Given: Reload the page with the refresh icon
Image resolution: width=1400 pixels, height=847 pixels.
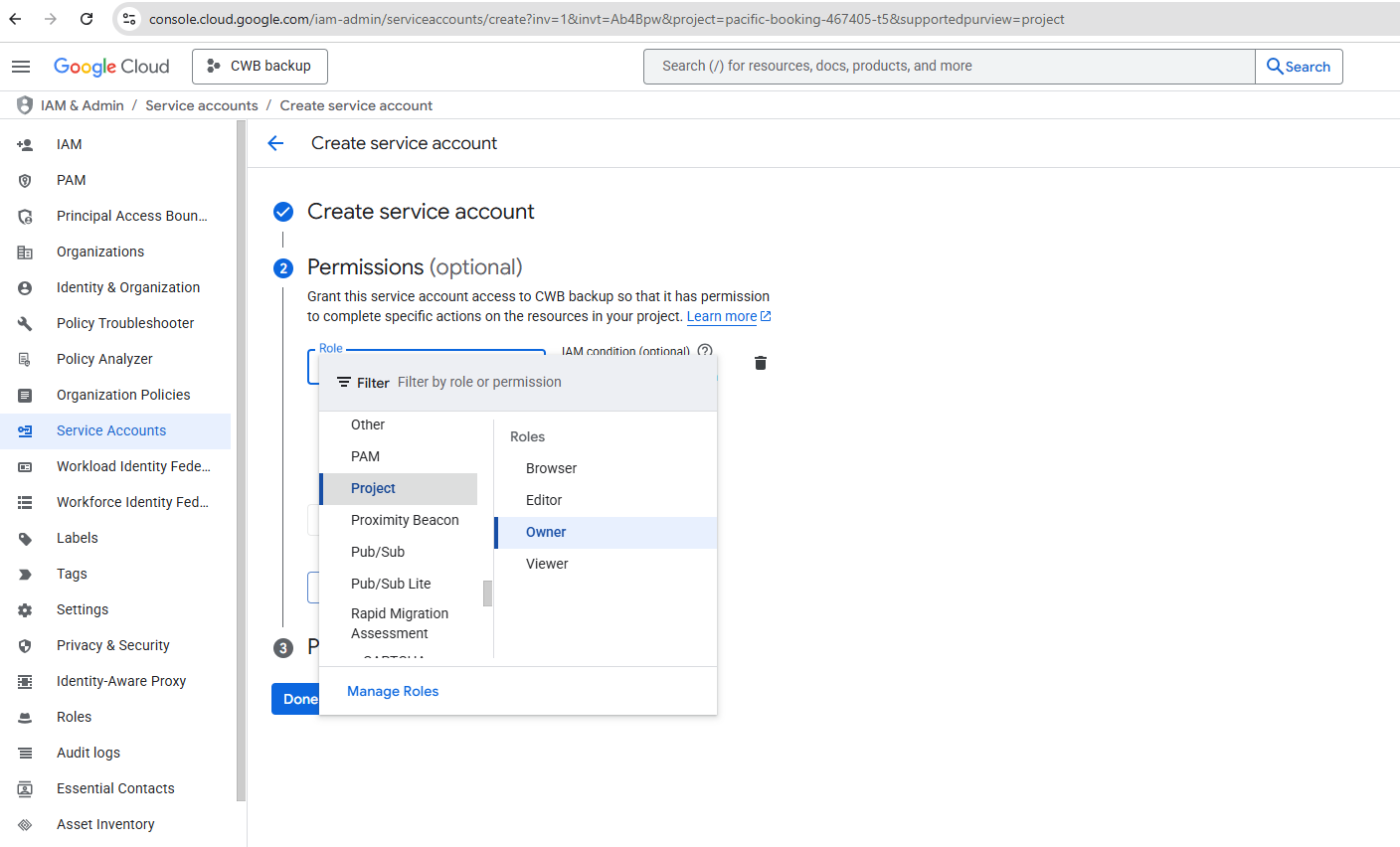Looking at the screenshot, I should [87, 19].
